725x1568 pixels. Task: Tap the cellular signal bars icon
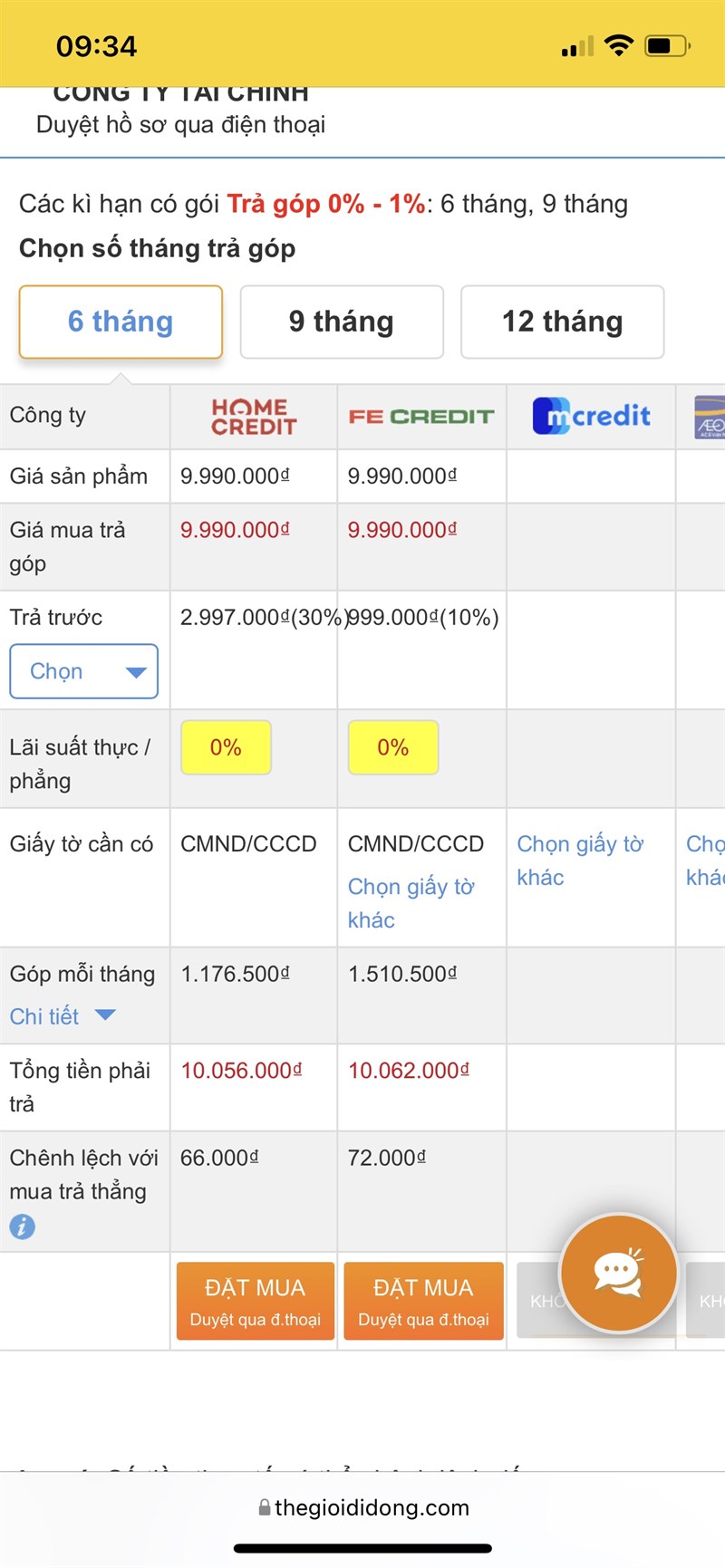click(x=577, y=46)
